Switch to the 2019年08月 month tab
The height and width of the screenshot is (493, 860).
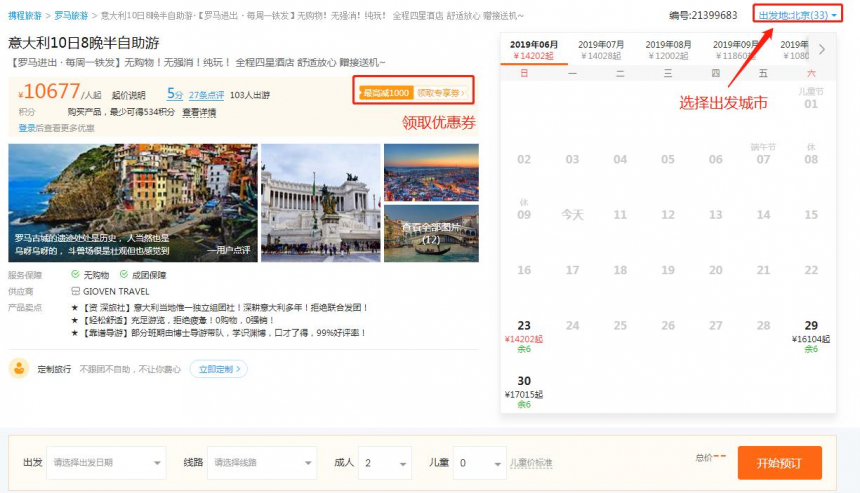(668, 49)
